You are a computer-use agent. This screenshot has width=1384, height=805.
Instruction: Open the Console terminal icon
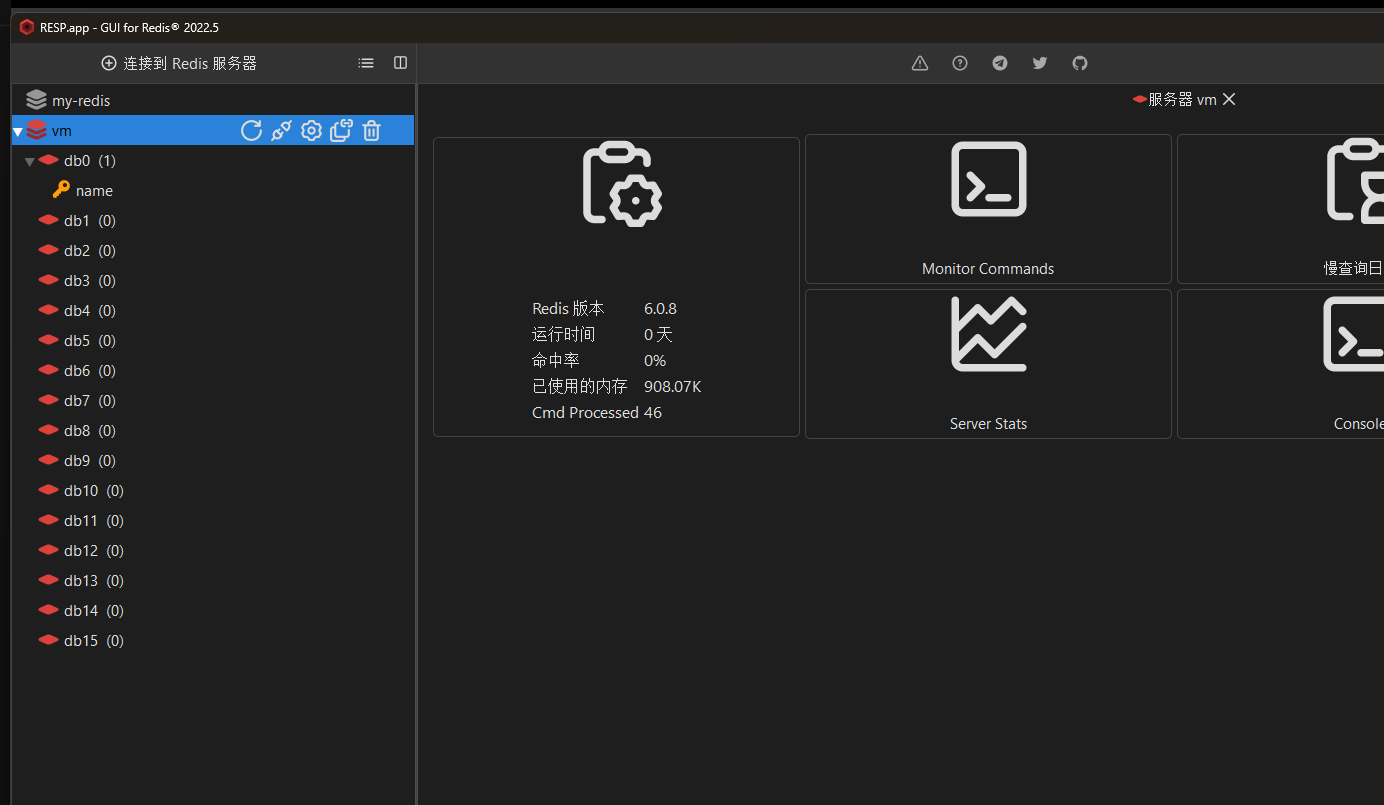(1354, 334)
